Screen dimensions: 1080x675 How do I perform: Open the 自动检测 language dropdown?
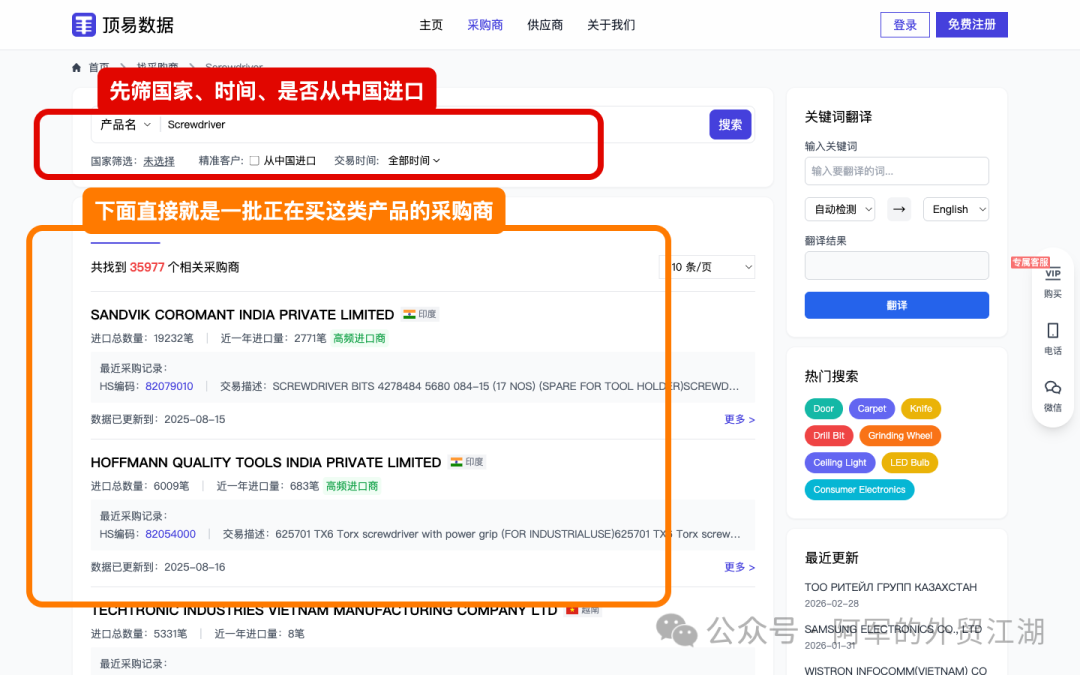coord(839,209)
